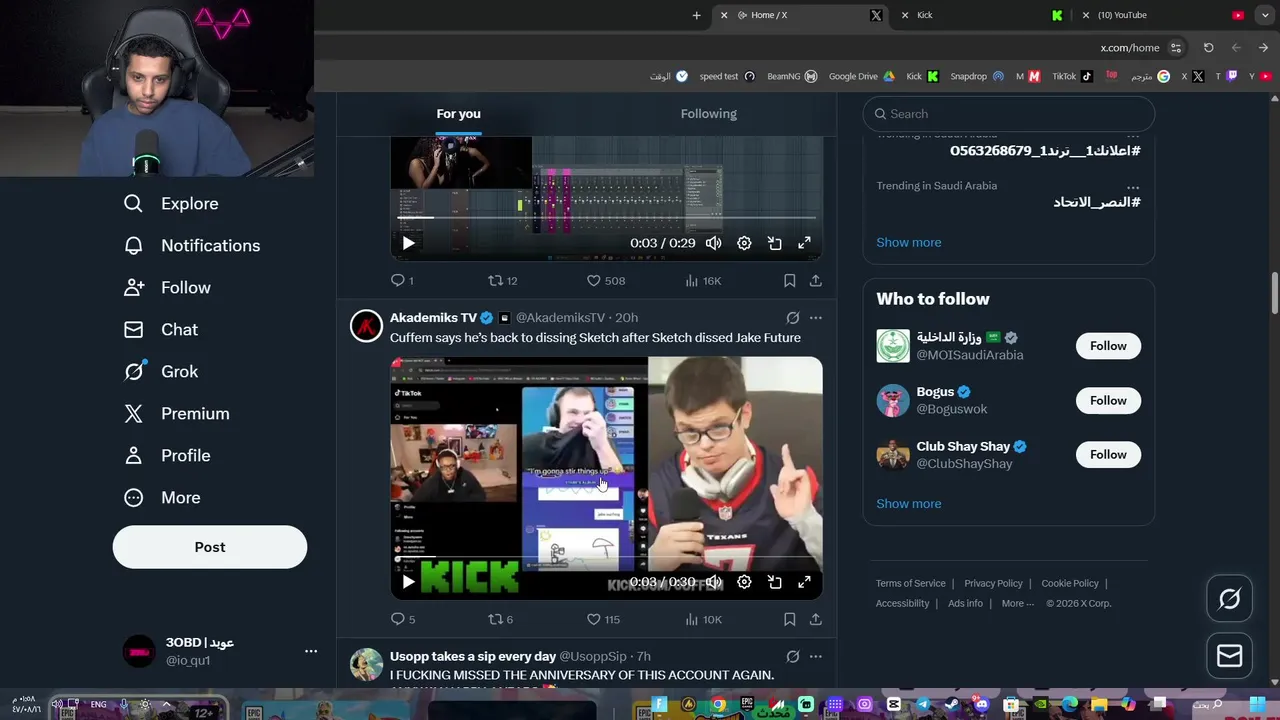Open Explore in the X sidebar
1280x720 pixels.
click(171, 203)
